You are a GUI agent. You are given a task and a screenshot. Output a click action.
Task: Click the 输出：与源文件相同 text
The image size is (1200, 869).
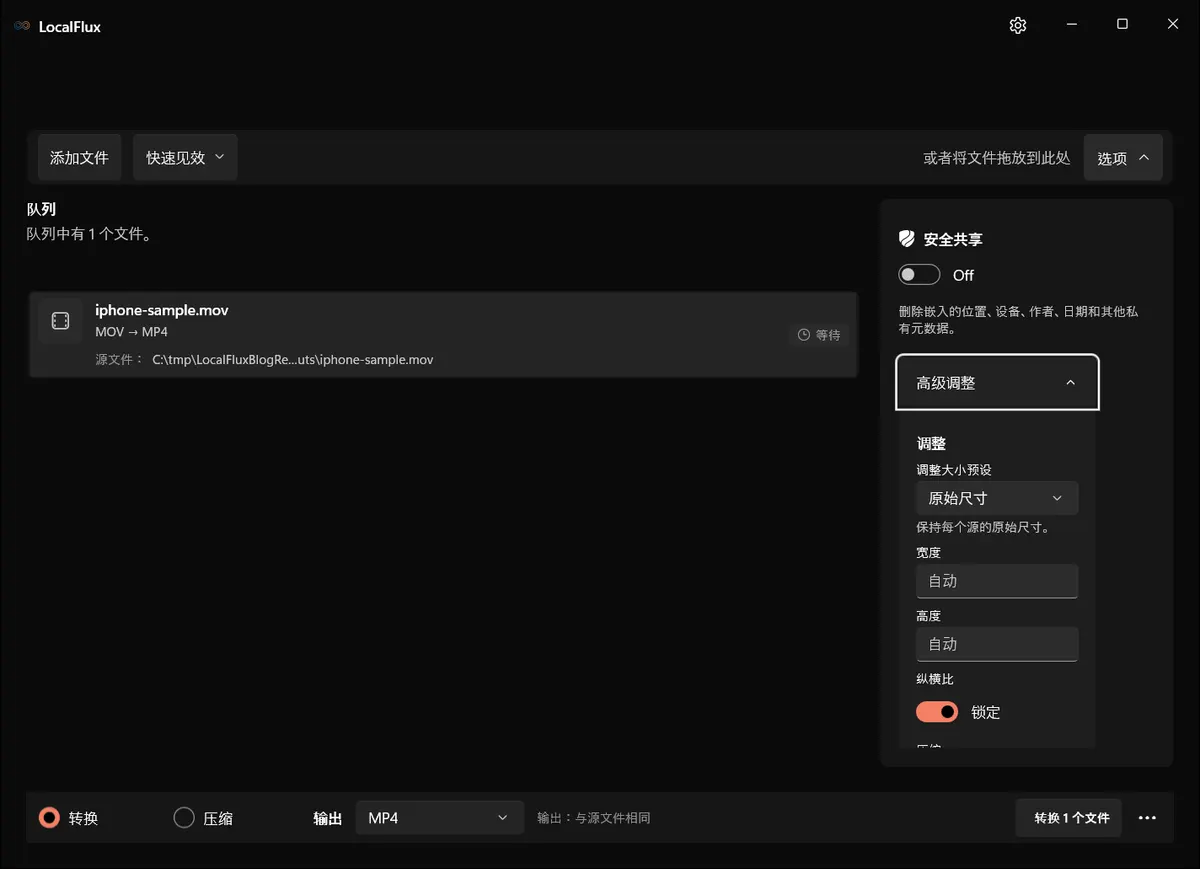594,818
